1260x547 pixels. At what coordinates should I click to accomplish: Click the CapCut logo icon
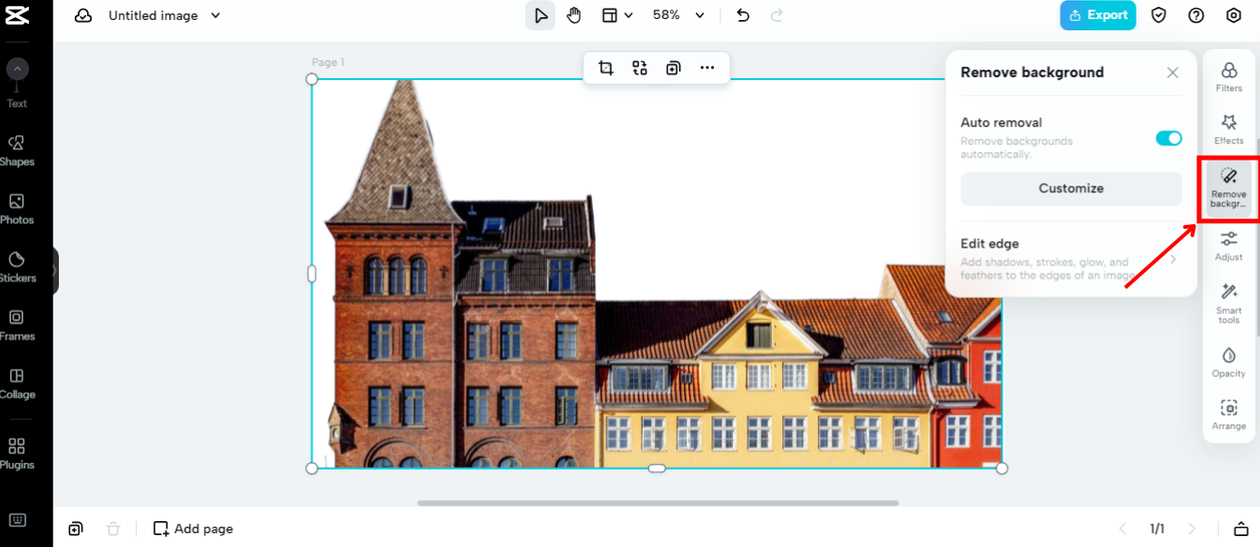(17, 15)
